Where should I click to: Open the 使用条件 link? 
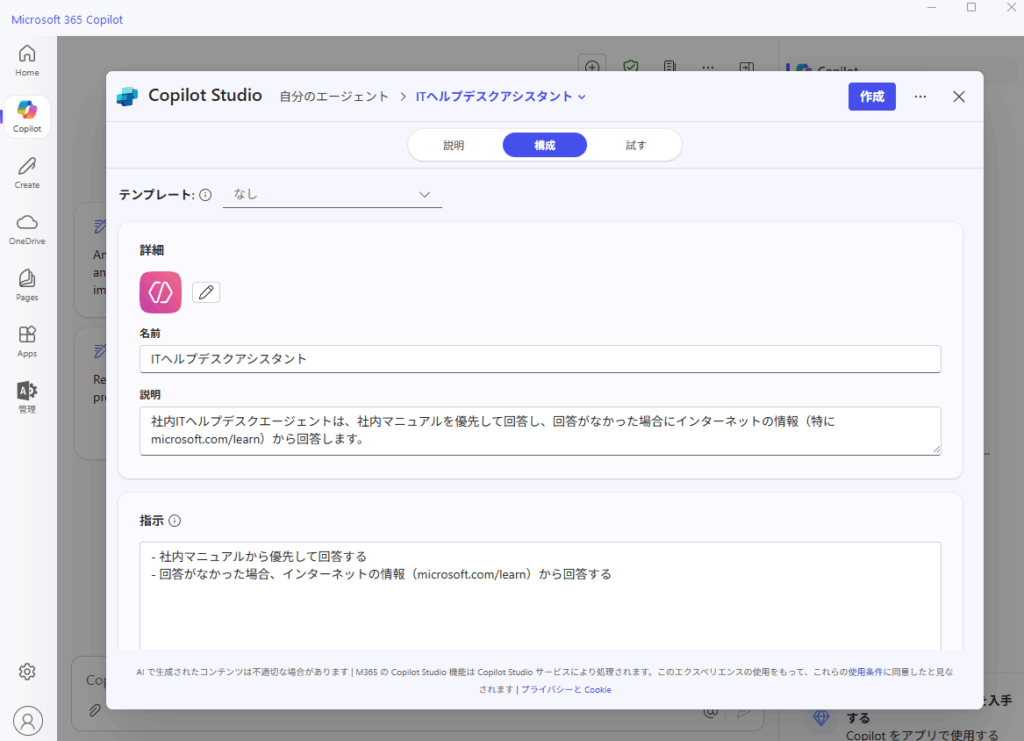(865, 672)
